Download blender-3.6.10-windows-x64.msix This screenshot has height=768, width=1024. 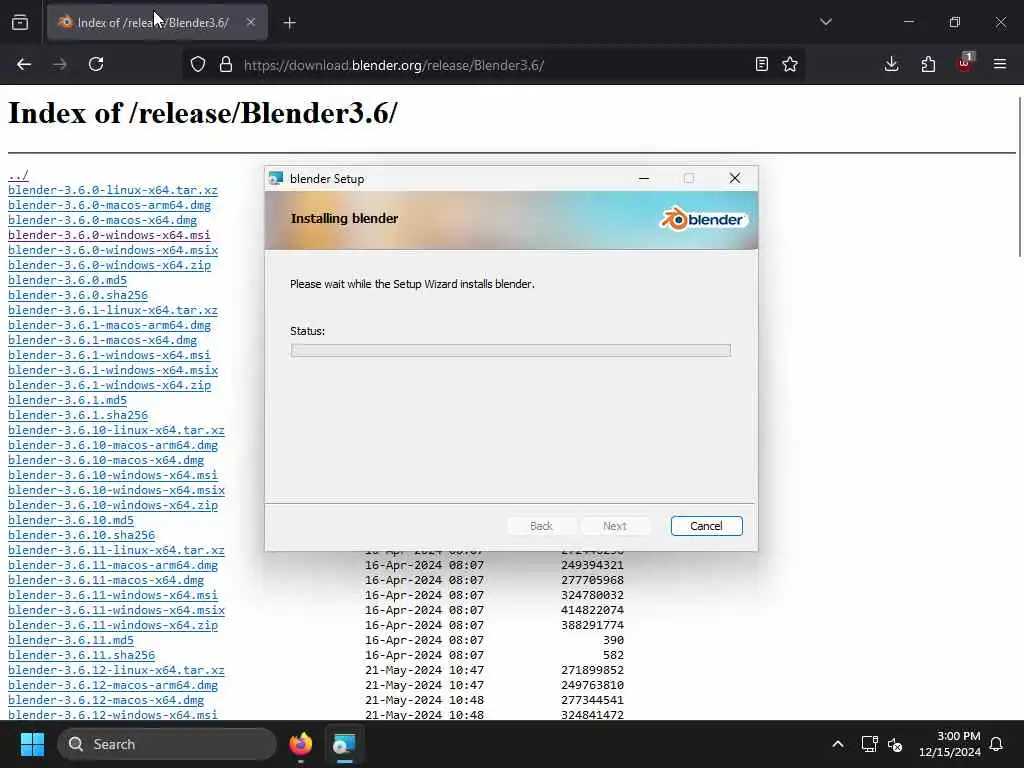coord(116,490)
